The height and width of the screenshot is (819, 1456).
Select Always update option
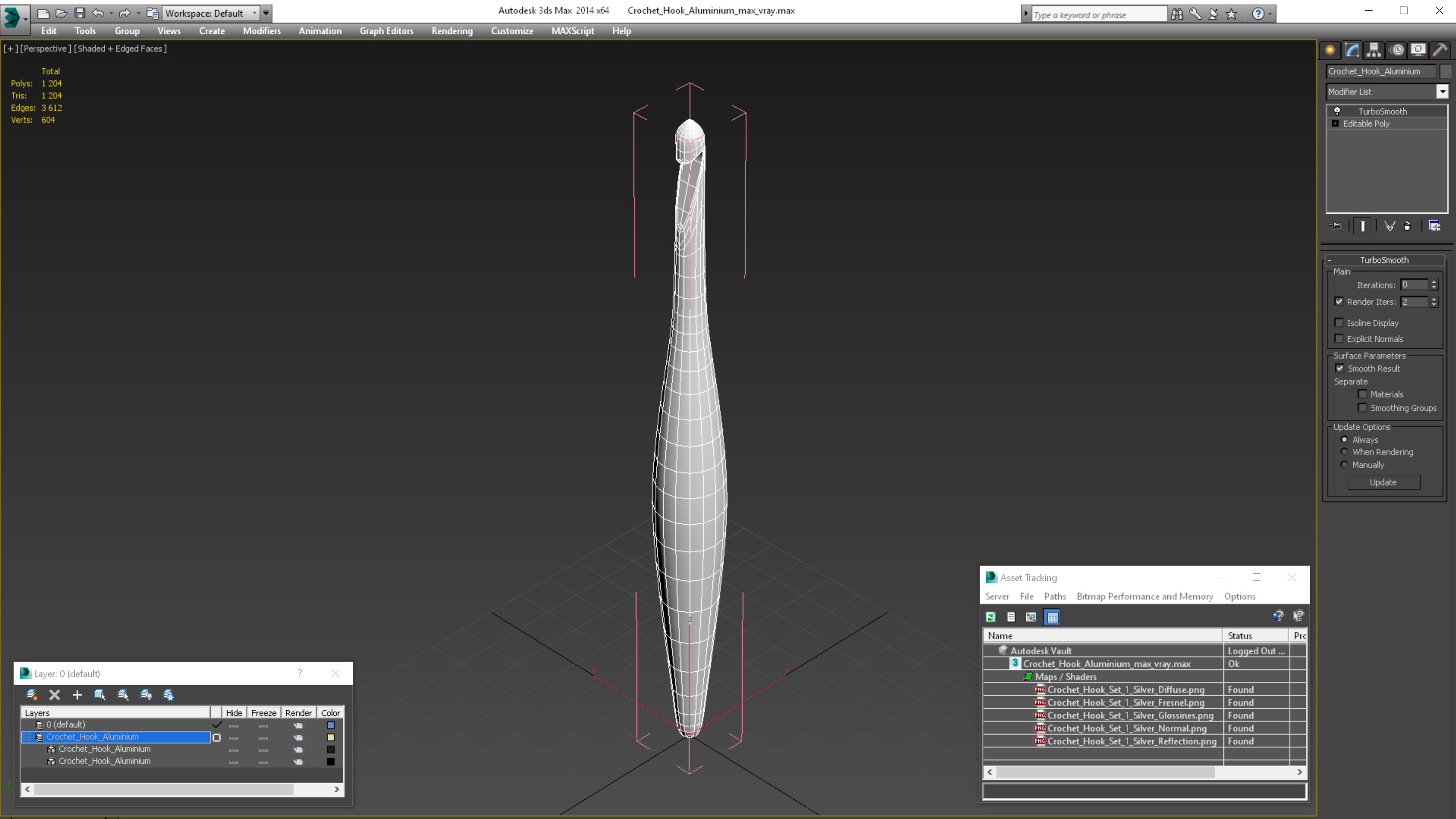[x=1344, y=440]
